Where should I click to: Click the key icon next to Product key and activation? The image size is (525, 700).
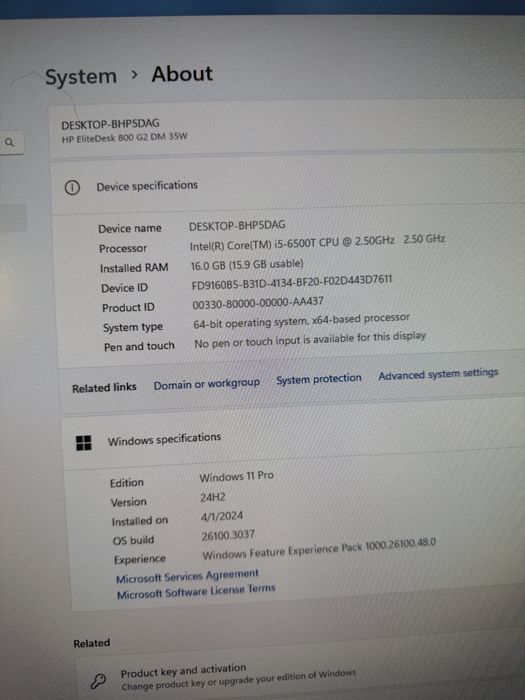[x=98, y=681]
